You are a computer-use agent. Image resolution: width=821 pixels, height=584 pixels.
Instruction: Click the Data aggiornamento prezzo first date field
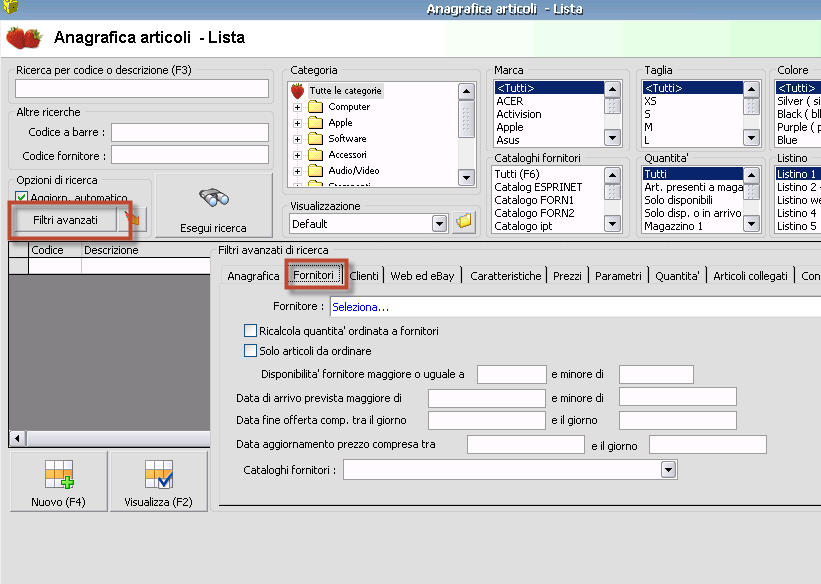point(526,444)
